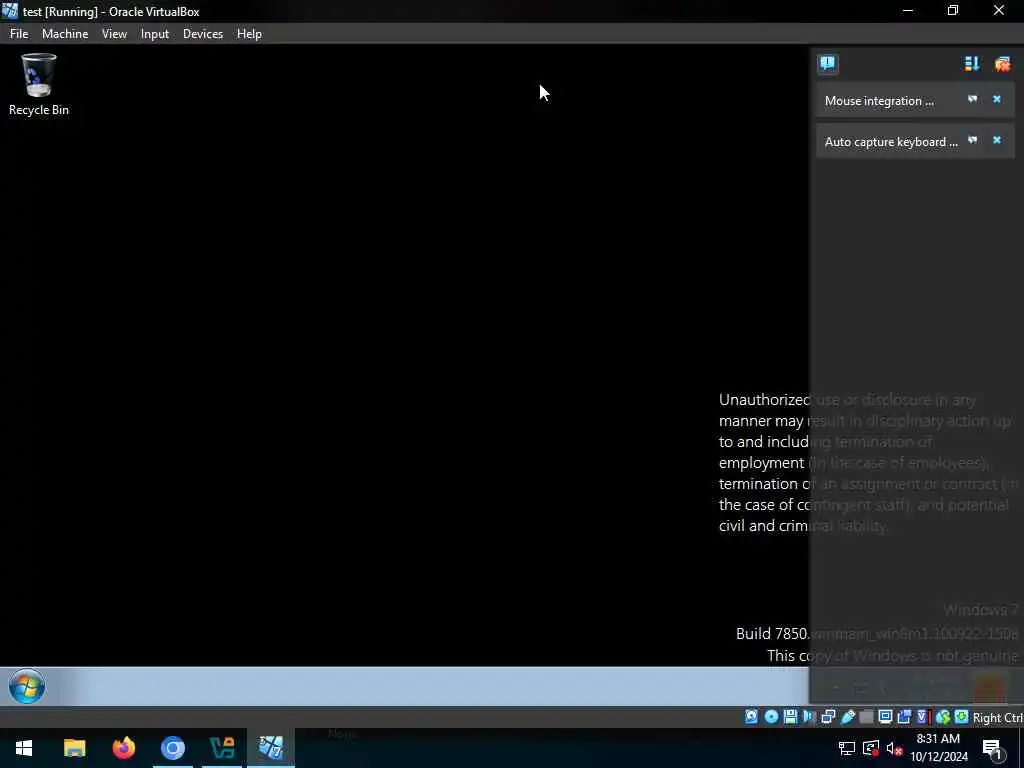Open File Explorer from the taskbar
Viewport: 1024px width, 768px height.
[74, 748]
